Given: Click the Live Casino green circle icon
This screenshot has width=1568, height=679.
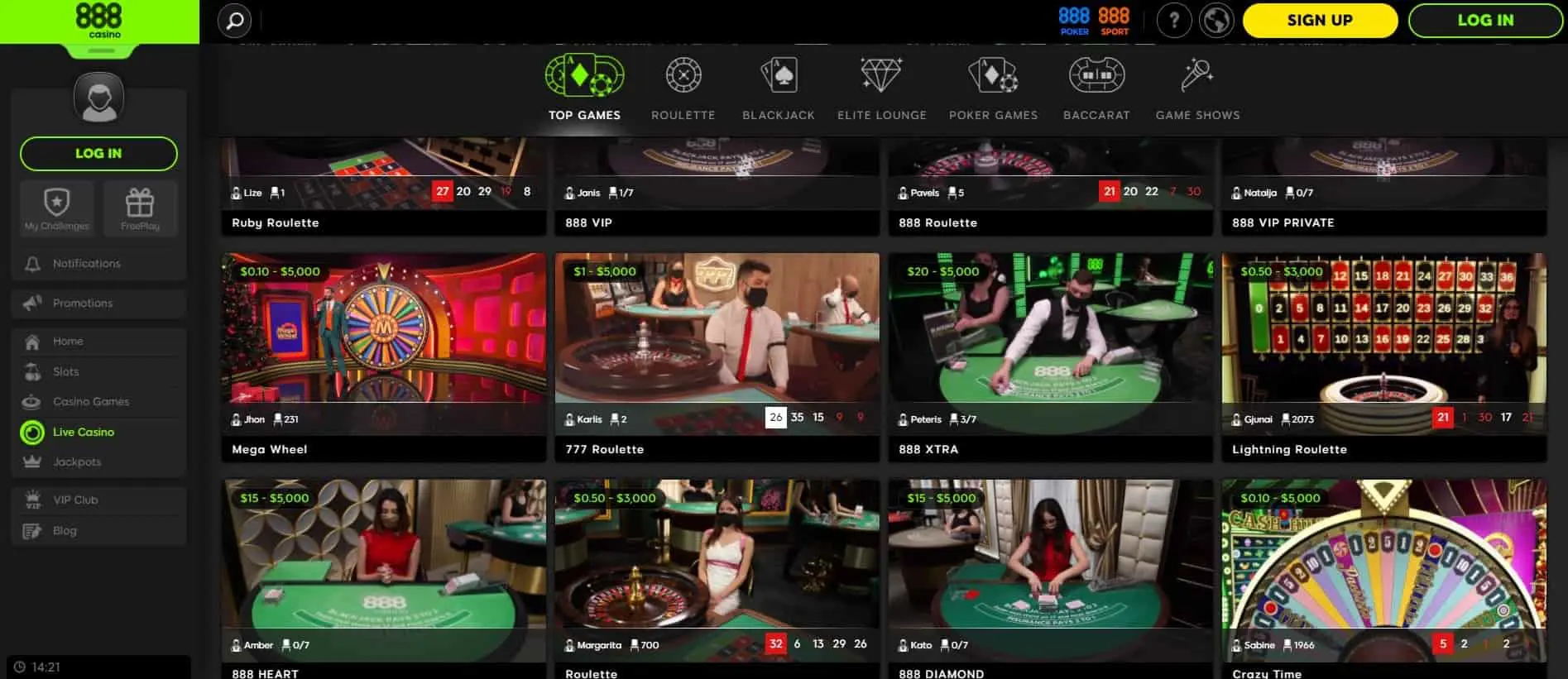Looking at the screenshot, I should pos(32,433).
